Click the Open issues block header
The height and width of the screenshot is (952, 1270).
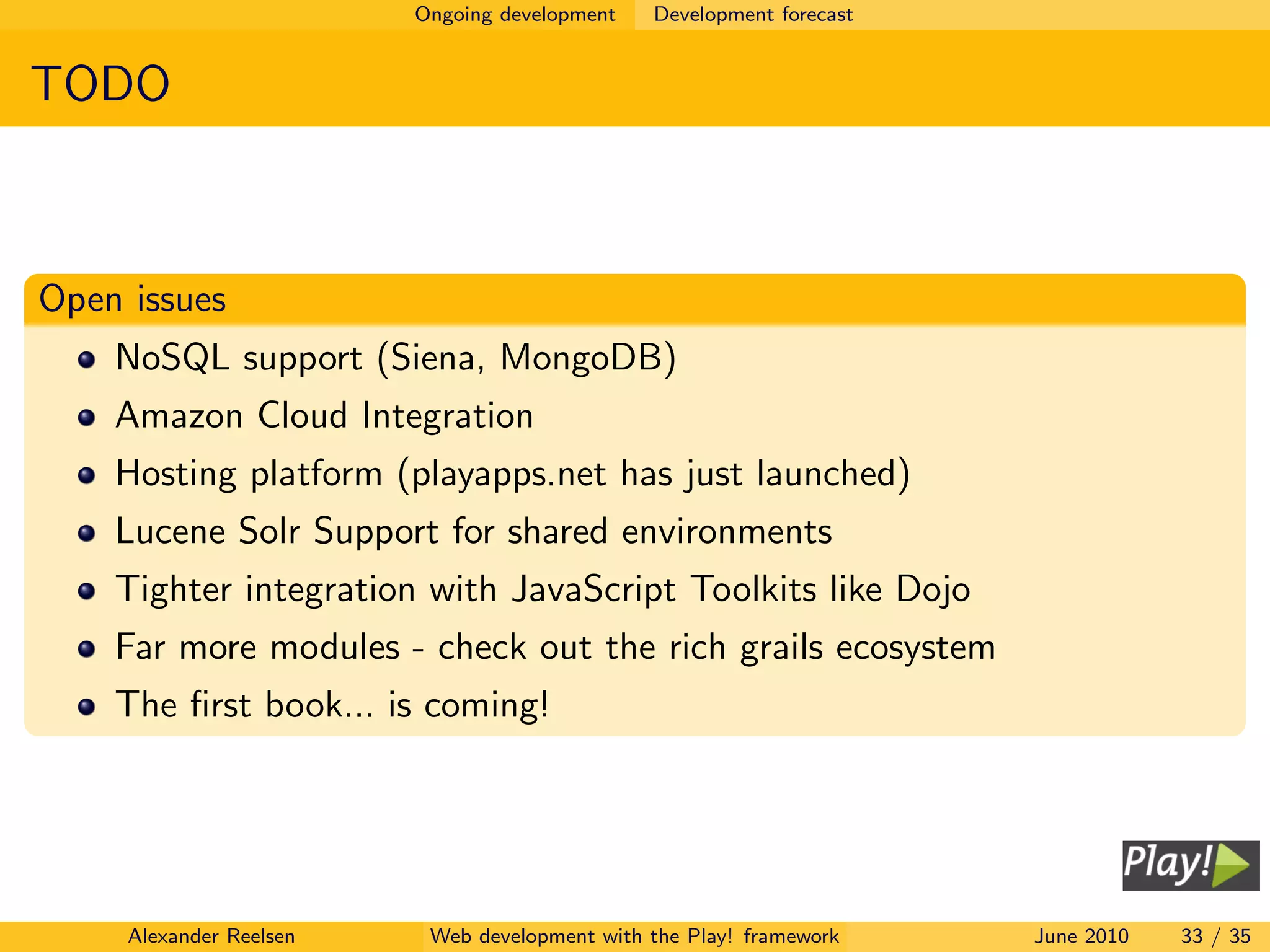click(x=132, y=299)
